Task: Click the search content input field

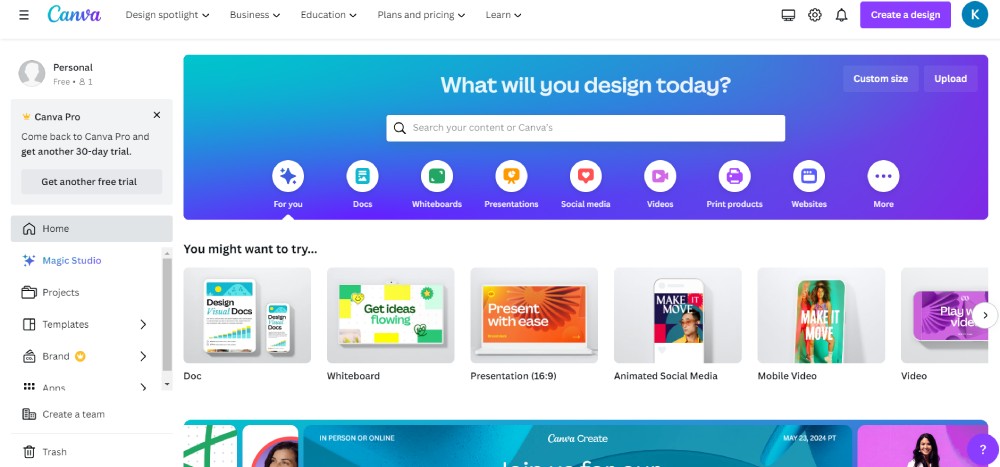Action: [x=585, y=128]
